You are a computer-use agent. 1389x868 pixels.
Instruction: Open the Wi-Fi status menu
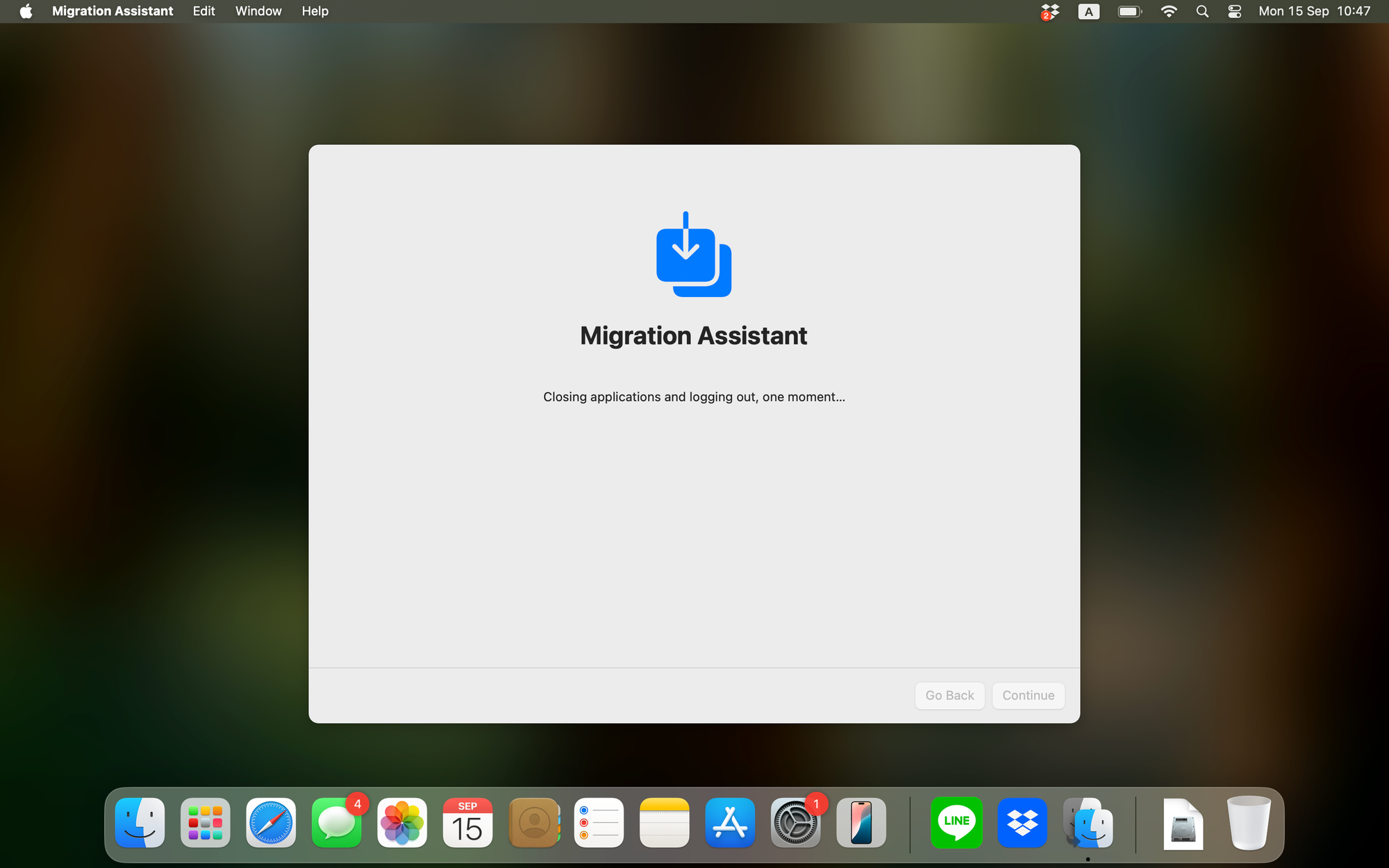[1169, 11]
